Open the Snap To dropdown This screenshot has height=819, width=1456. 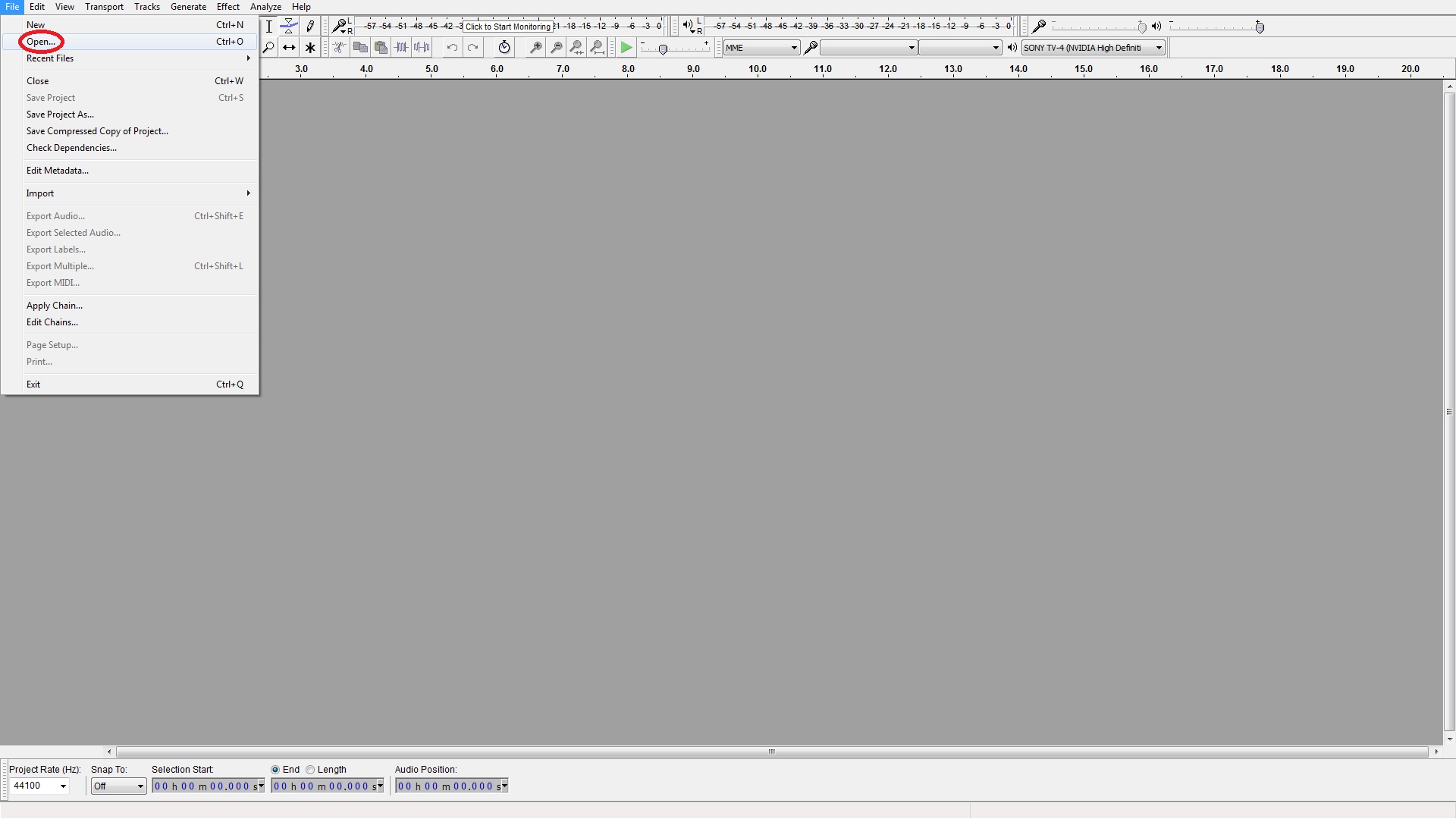[x=118, y=786]
